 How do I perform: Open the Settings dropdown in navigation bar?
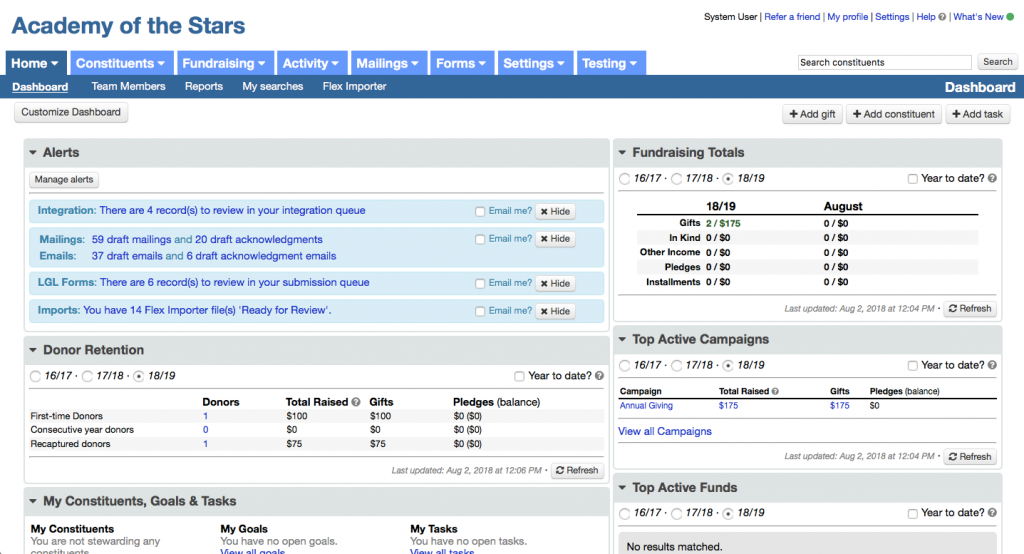[535, 63]
